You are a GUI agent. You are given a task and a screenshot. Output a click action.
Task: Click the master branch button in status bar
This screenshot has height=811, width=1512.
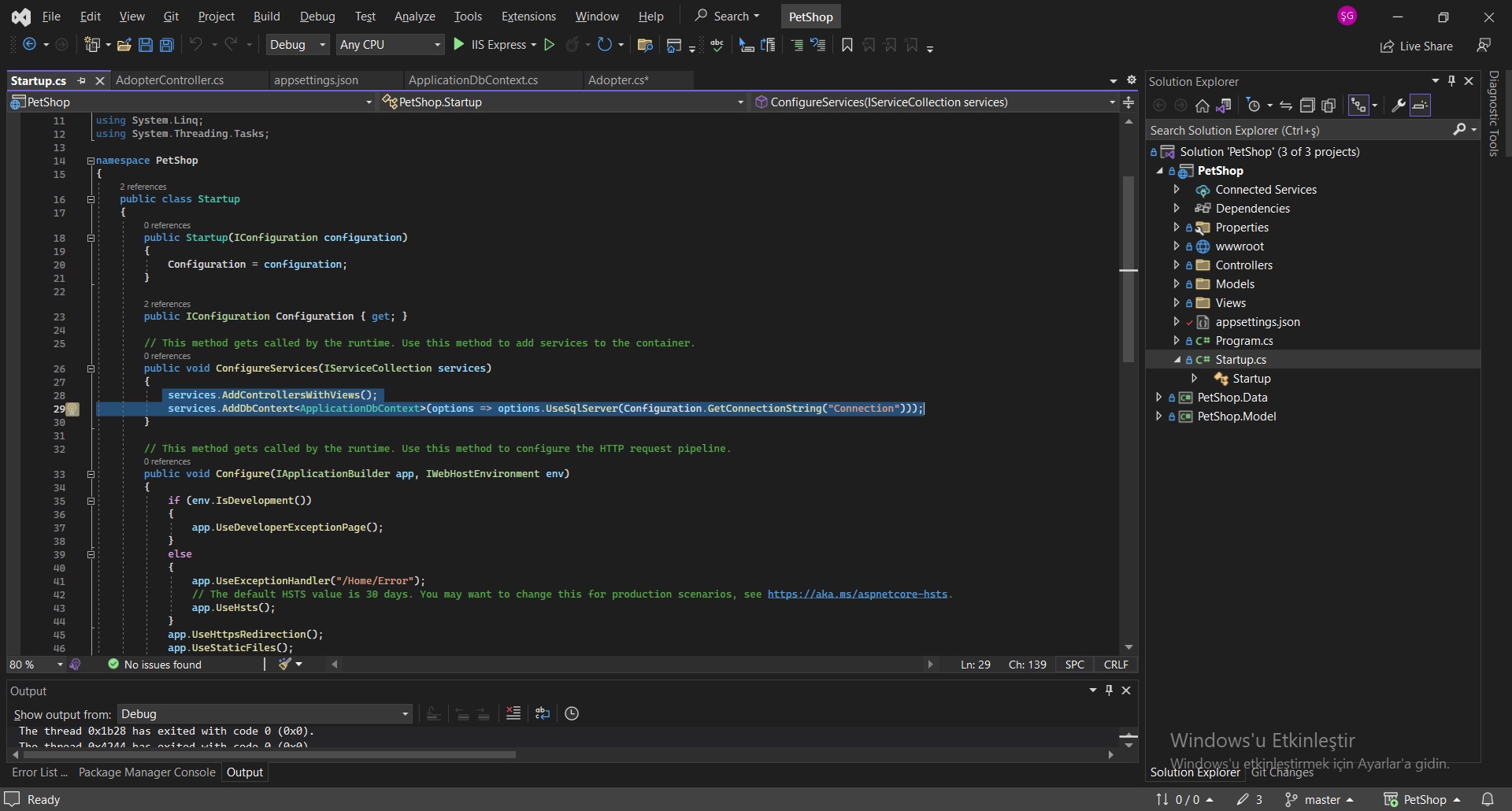[x=1319, y=799]
